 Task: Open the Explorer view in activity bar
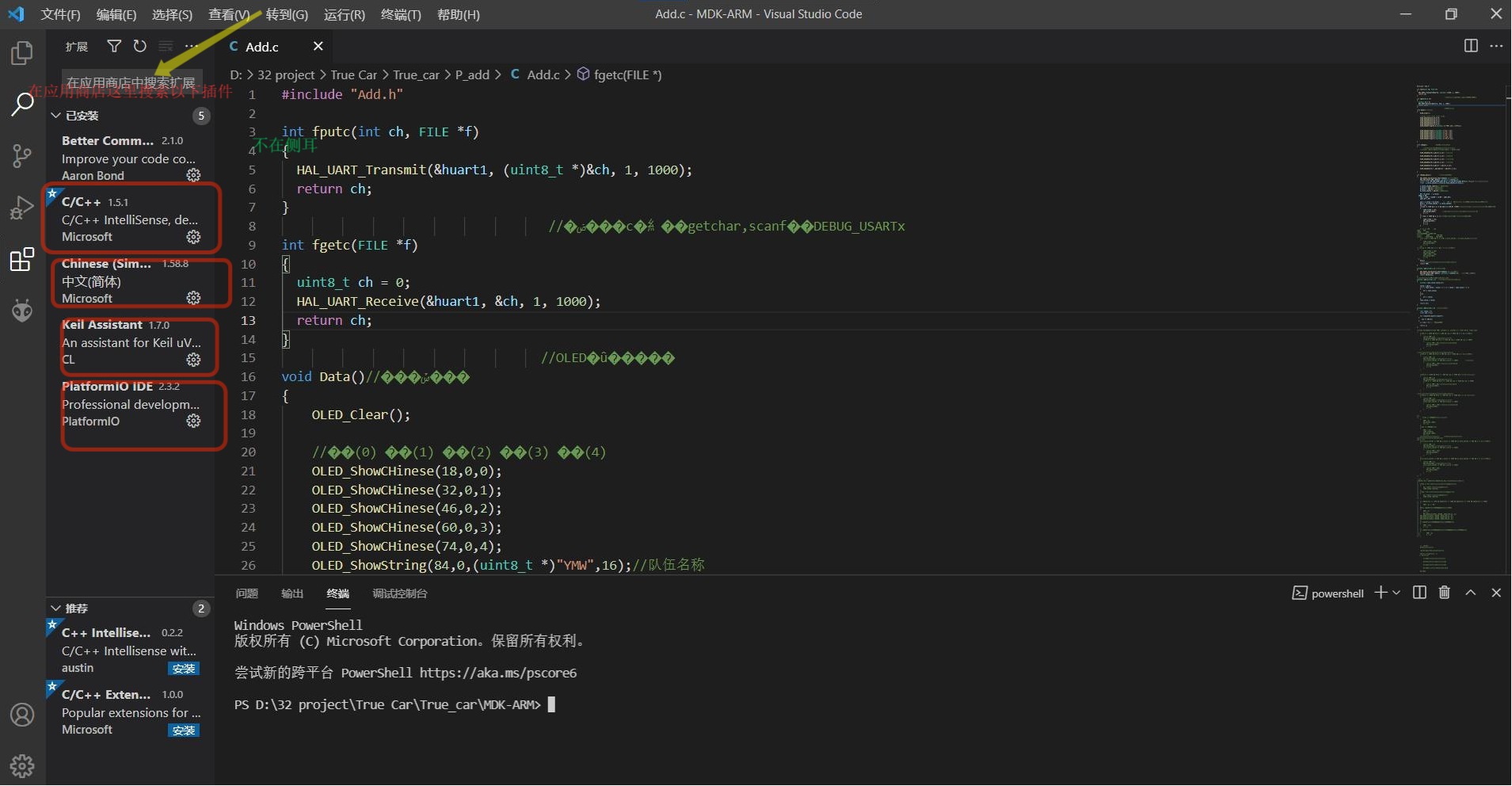tap(22, 53)
